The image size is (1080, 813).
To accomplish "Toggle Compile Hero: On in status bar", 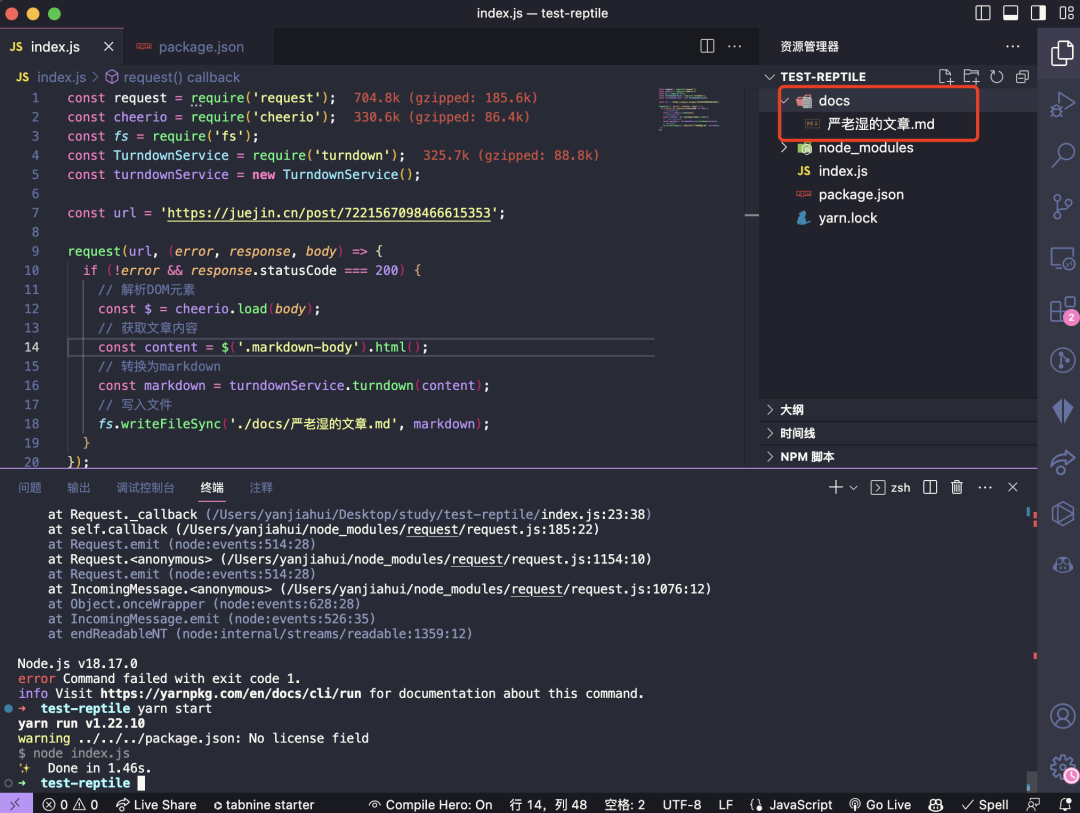I will (430, 804).
